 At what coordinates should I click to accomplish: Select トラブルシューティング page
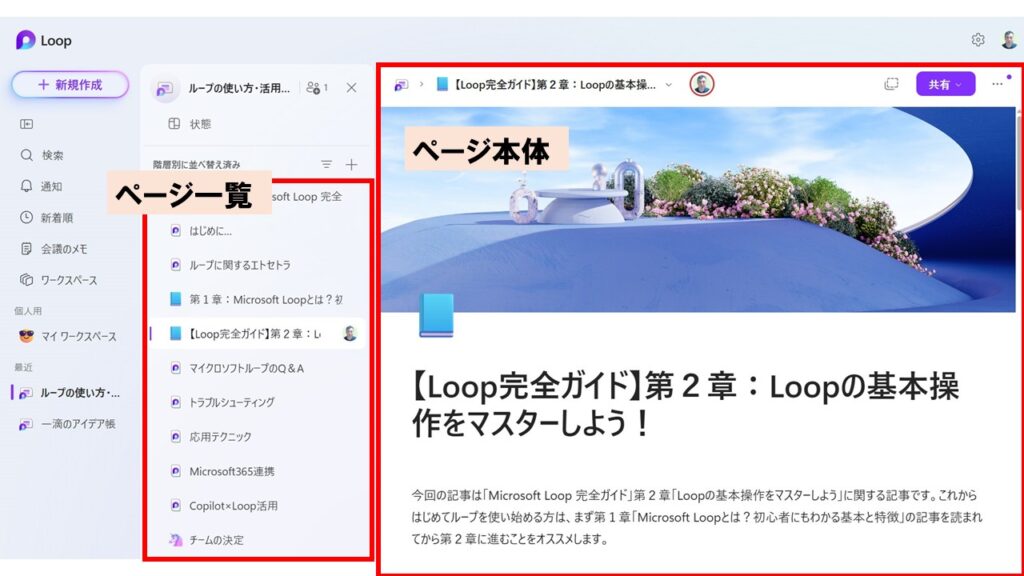[231, 402]
